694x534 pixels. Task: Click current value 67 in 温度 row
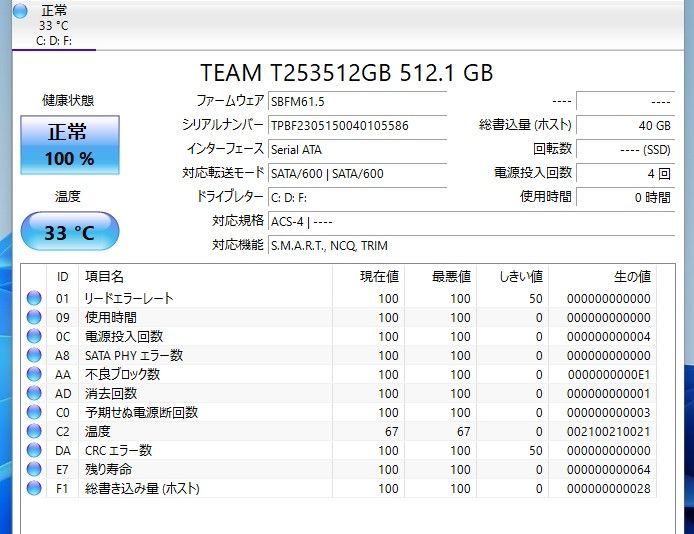[391, 432]
